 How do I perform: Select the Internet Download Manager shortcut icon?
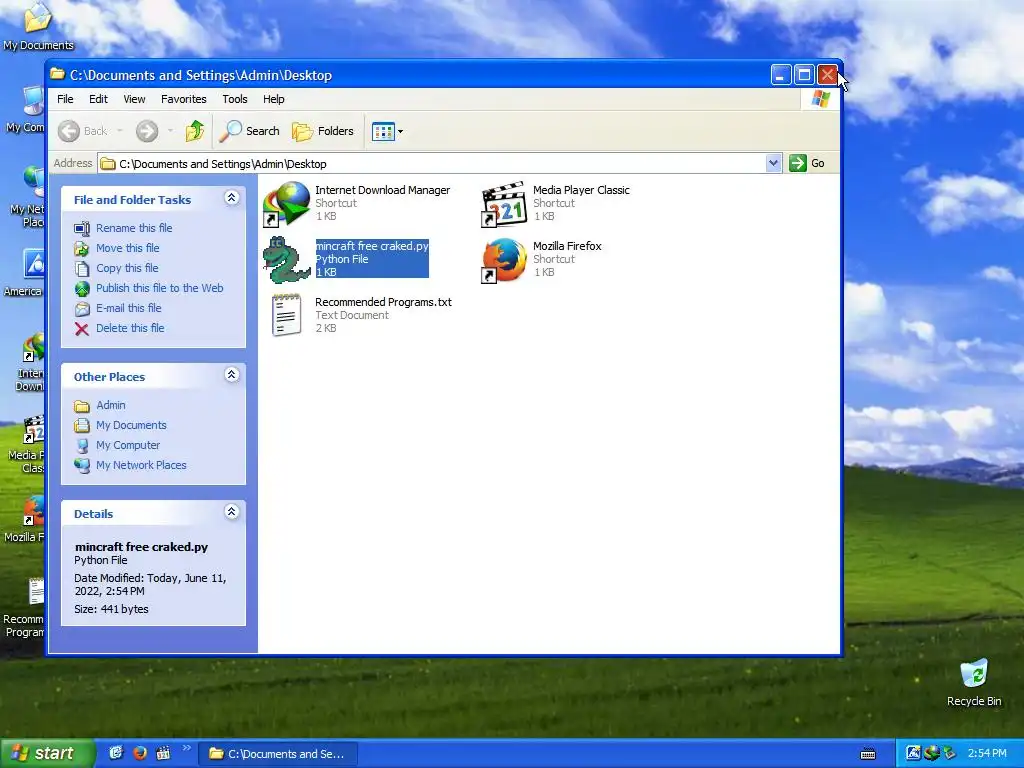pyautogui.click(x=286, y=204)
